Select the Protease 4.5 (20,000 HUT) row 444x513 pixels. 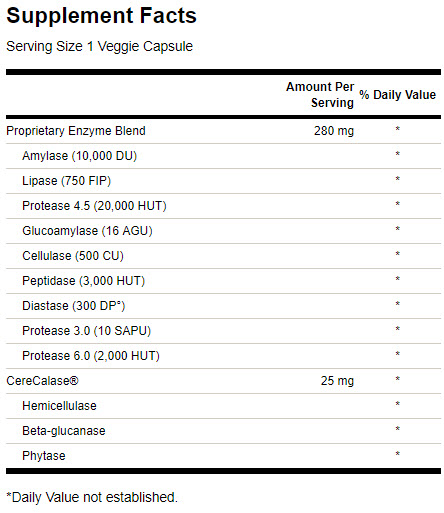[223, 206]
